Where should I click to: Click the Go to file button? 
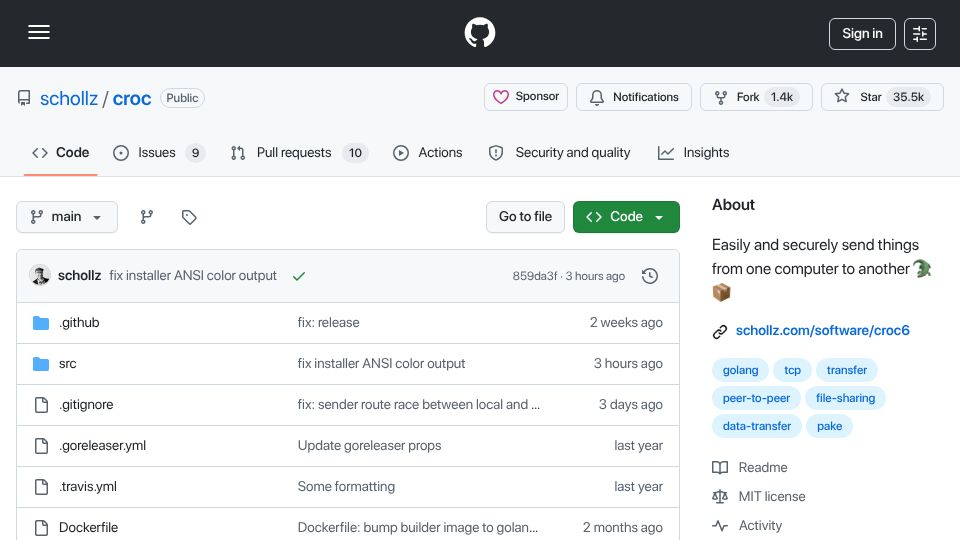[x=525, y=217]
